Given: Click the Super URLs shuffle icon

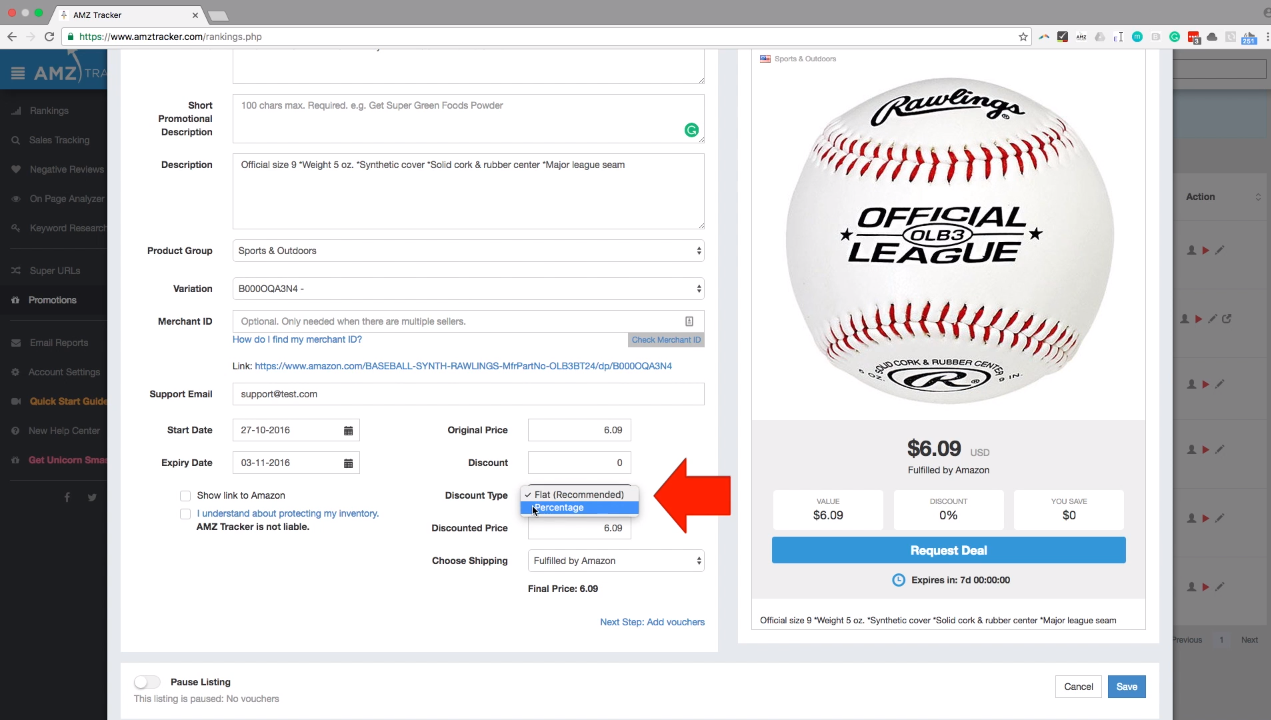Looking at the screenshot, I should tap(16, 271).
